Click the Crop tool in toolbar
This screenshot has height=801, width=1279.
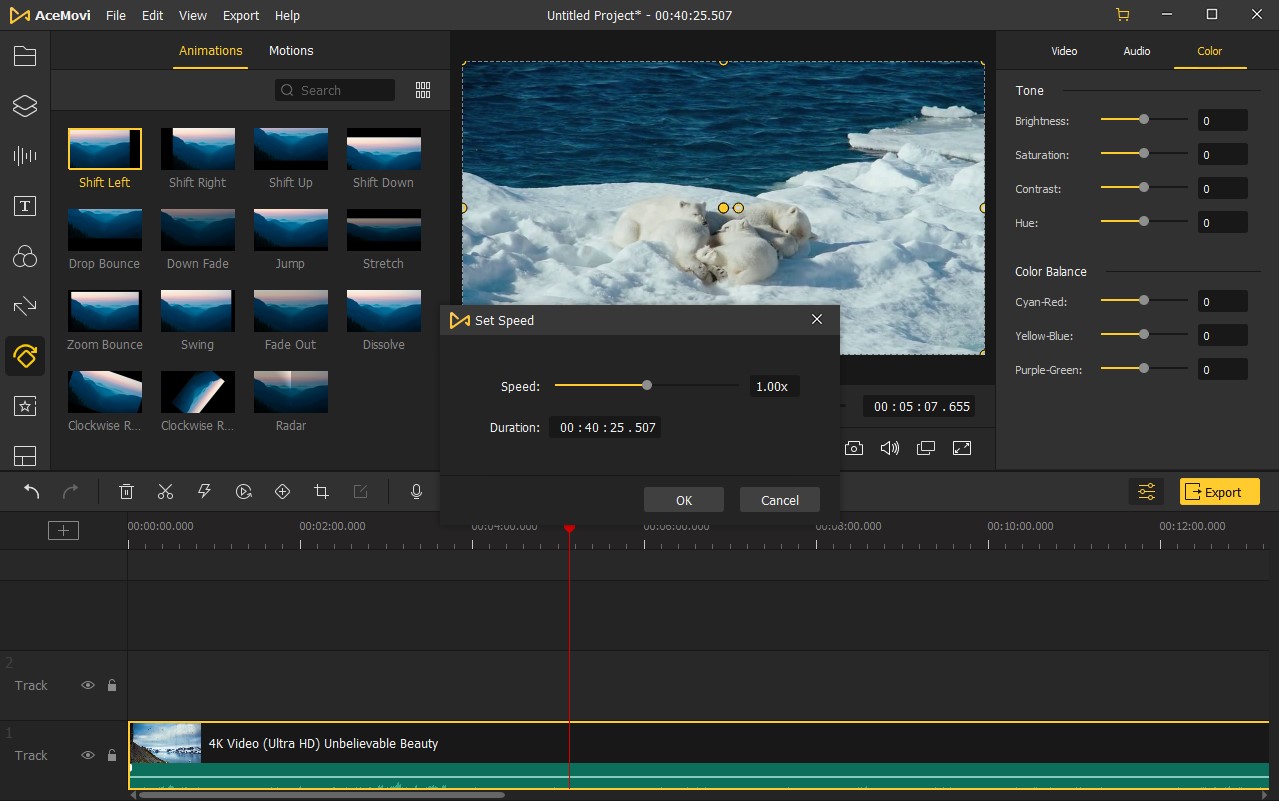click(x=321, y=492)
